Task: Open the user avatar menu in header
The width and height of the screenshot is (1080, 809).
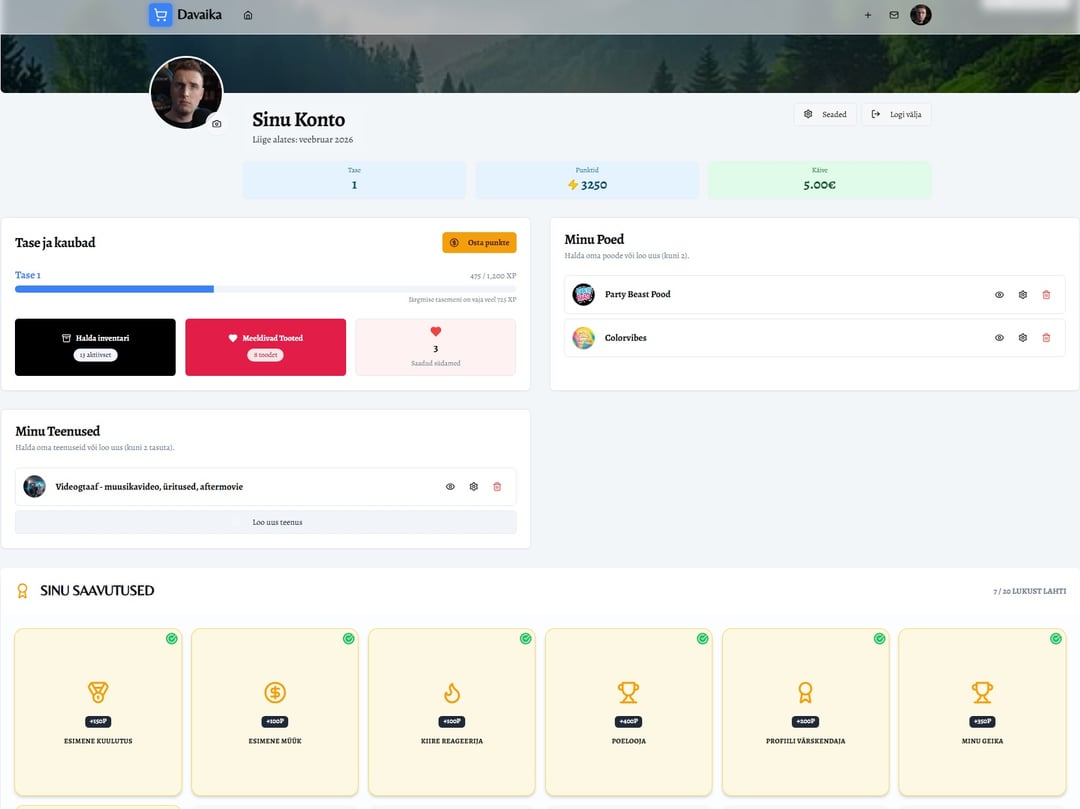Action: 920,15
